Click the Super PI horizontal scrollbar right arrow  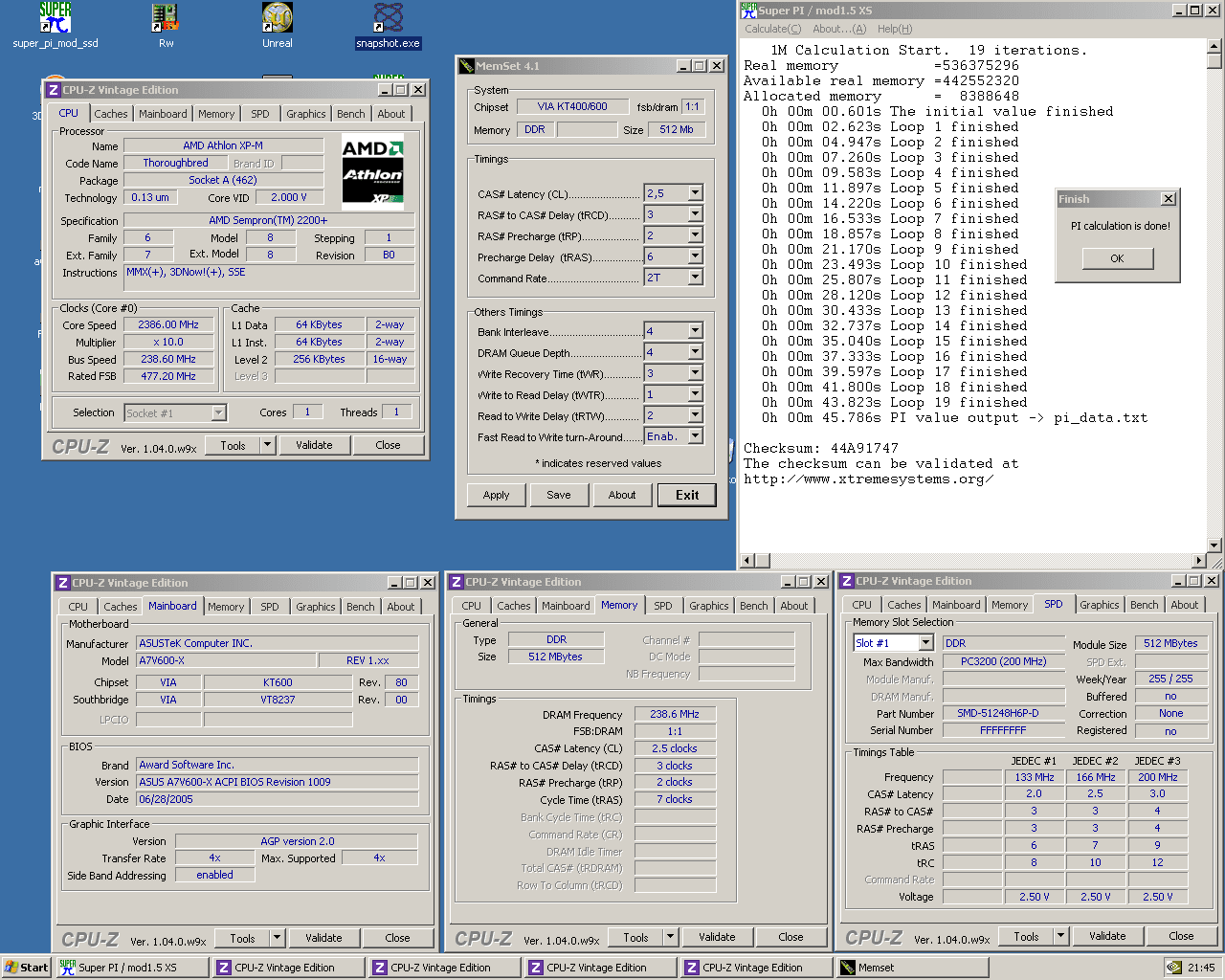pos(1199,560)
